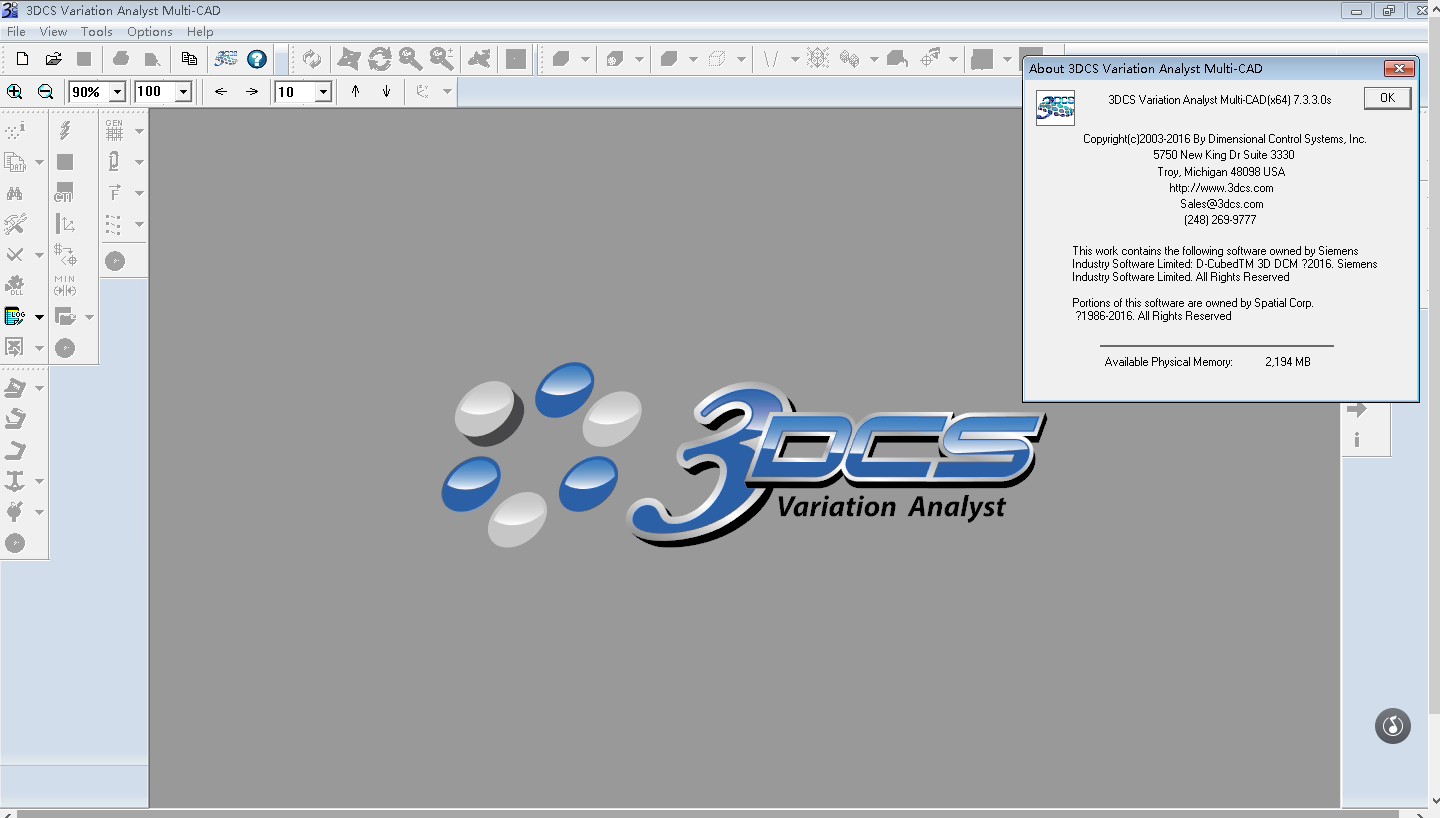Open the dropdown showing value 100

coord(183,92)
